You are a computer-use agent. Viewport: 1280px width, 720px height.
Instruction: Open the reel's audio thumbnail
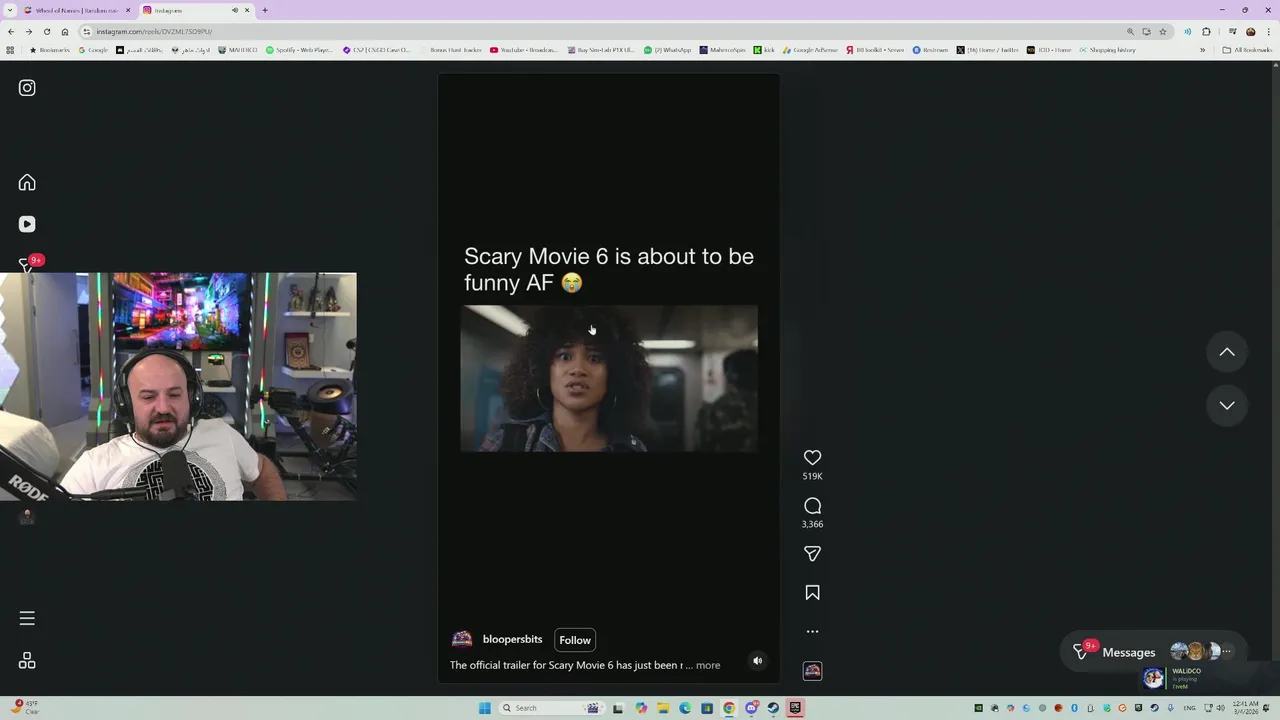point(812,671)
